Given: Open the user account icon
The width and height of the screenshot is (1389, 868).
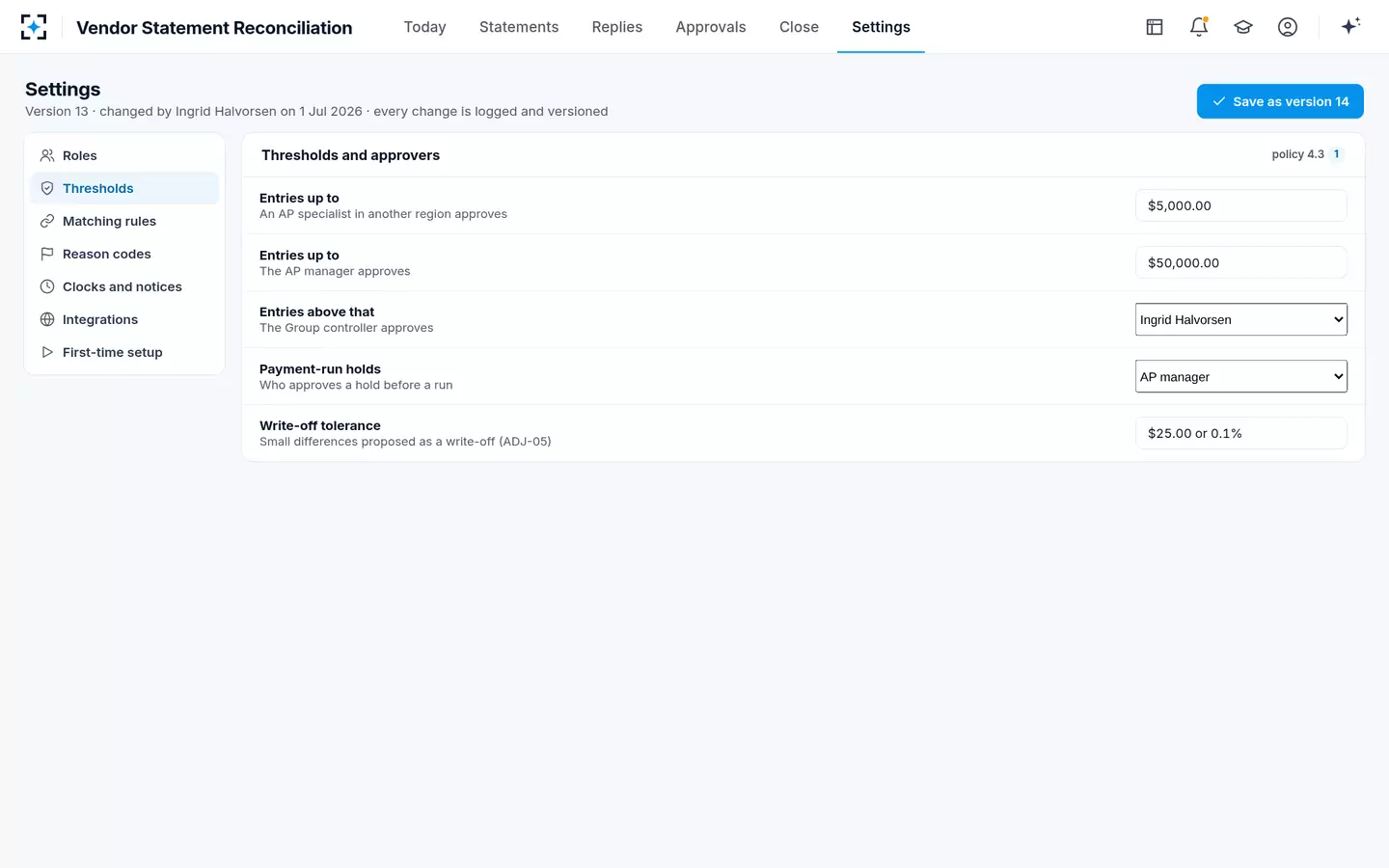Looking at the screenshot, I should pyautogui.click(x=1288, y=27).
